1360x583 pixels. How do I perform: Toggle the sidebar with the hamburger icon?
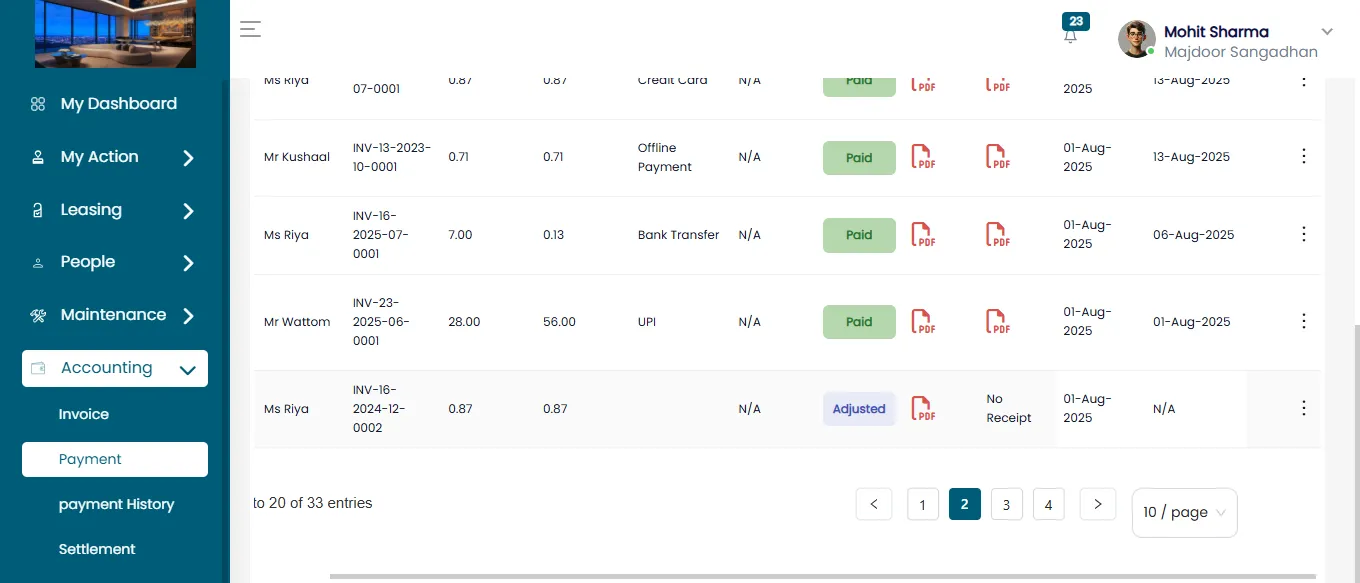(250, 29)
